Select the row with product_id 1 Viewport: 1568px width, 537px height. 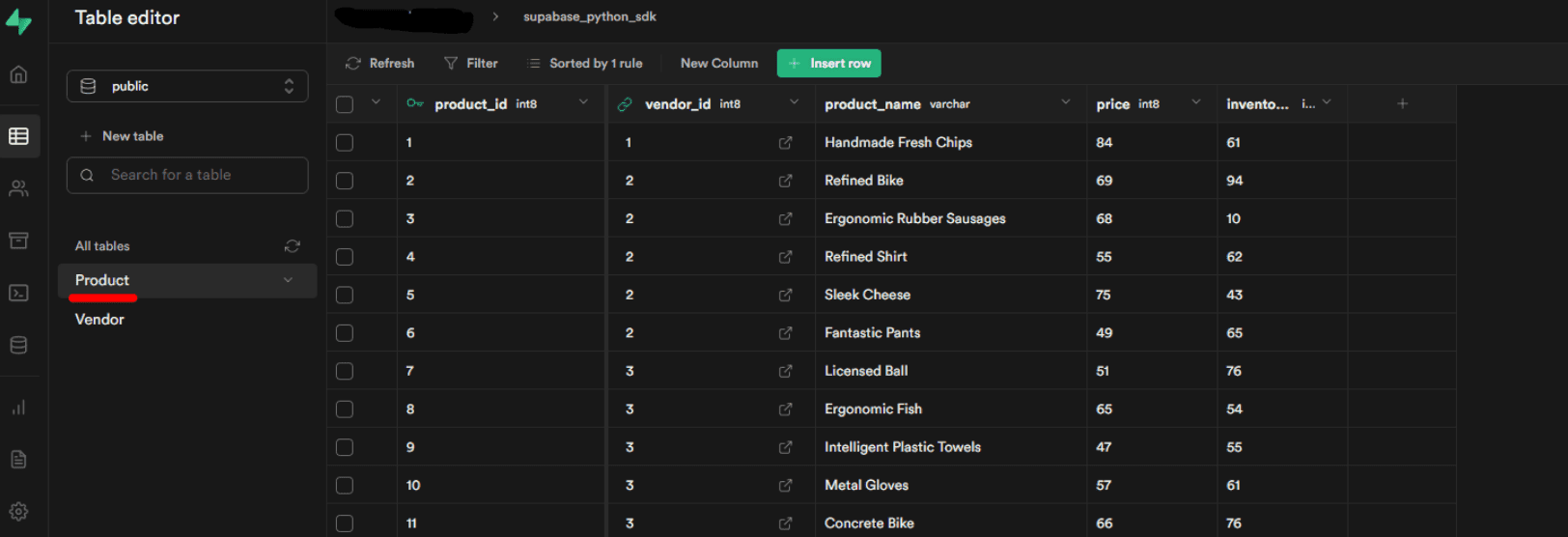coord(345,143)
